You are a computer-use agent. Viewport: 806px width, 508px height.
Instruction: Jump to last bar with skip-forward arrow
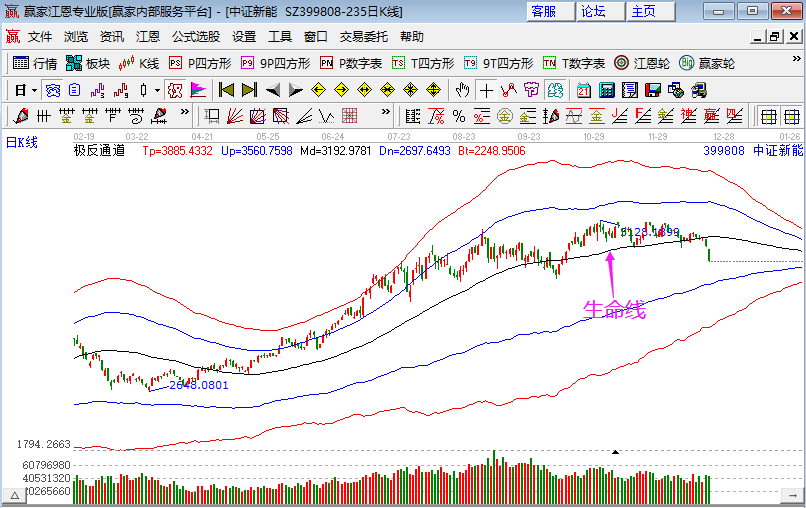249,90
